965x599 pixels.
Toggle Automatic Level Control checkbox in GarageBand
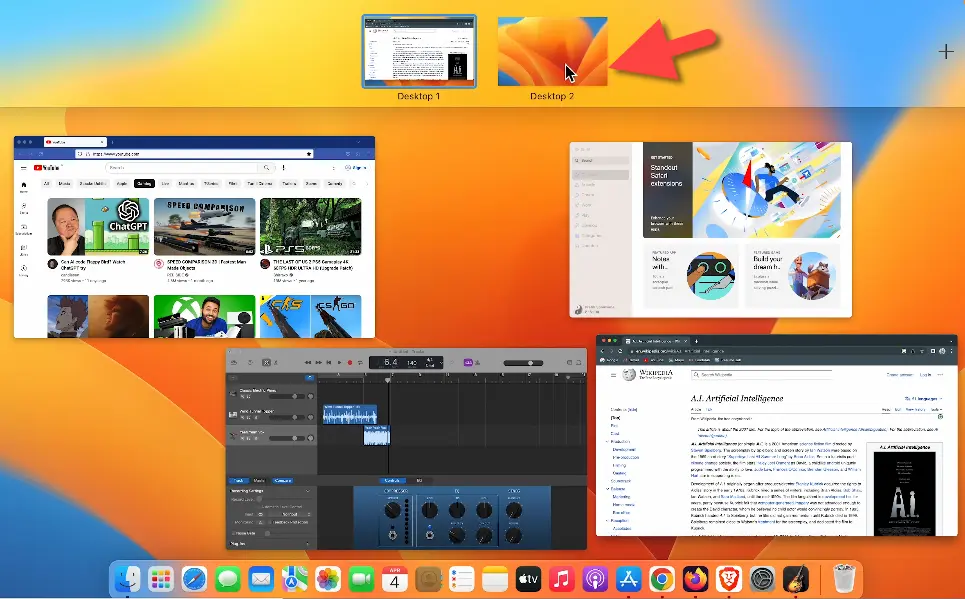pyautogui.click(x=259, y=507)
